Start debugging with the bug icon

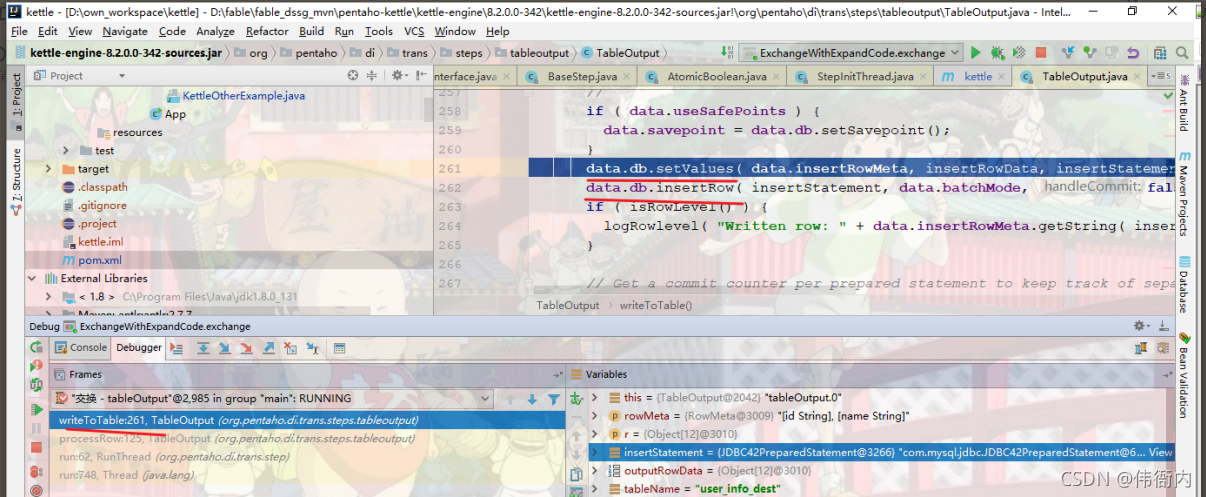997,52
